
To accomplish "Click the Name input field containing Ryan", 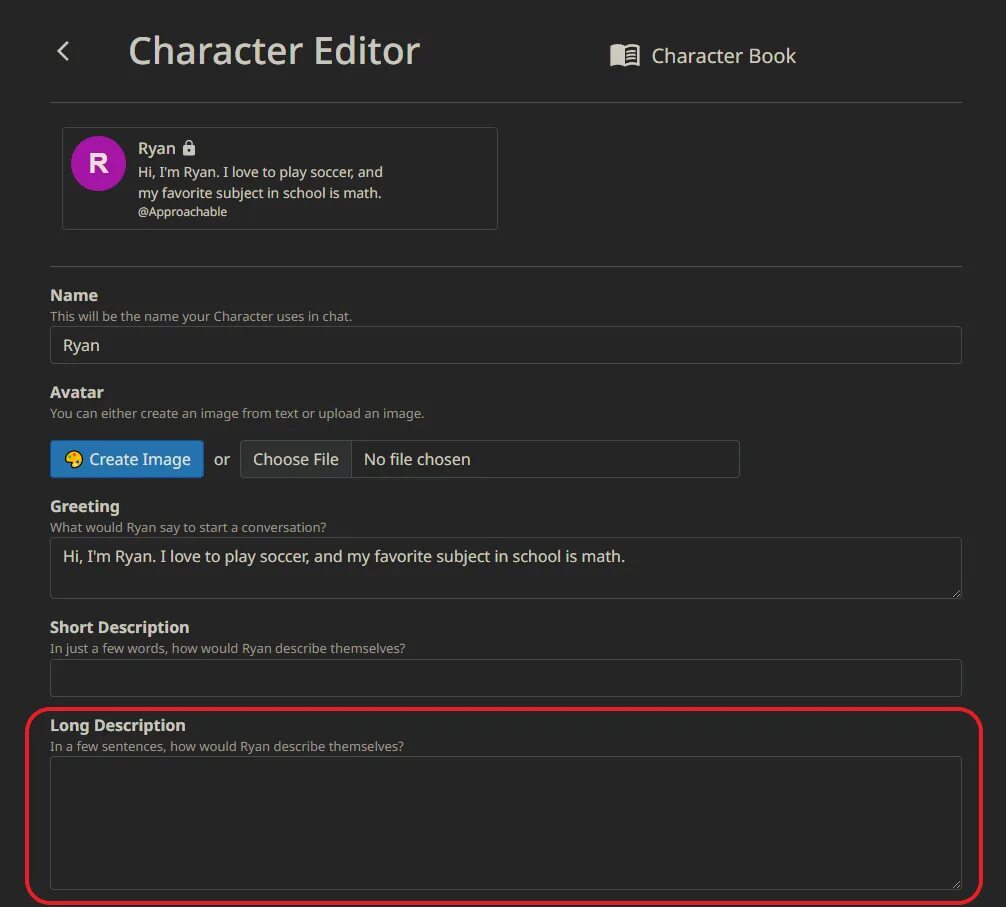I will (506, 345).
